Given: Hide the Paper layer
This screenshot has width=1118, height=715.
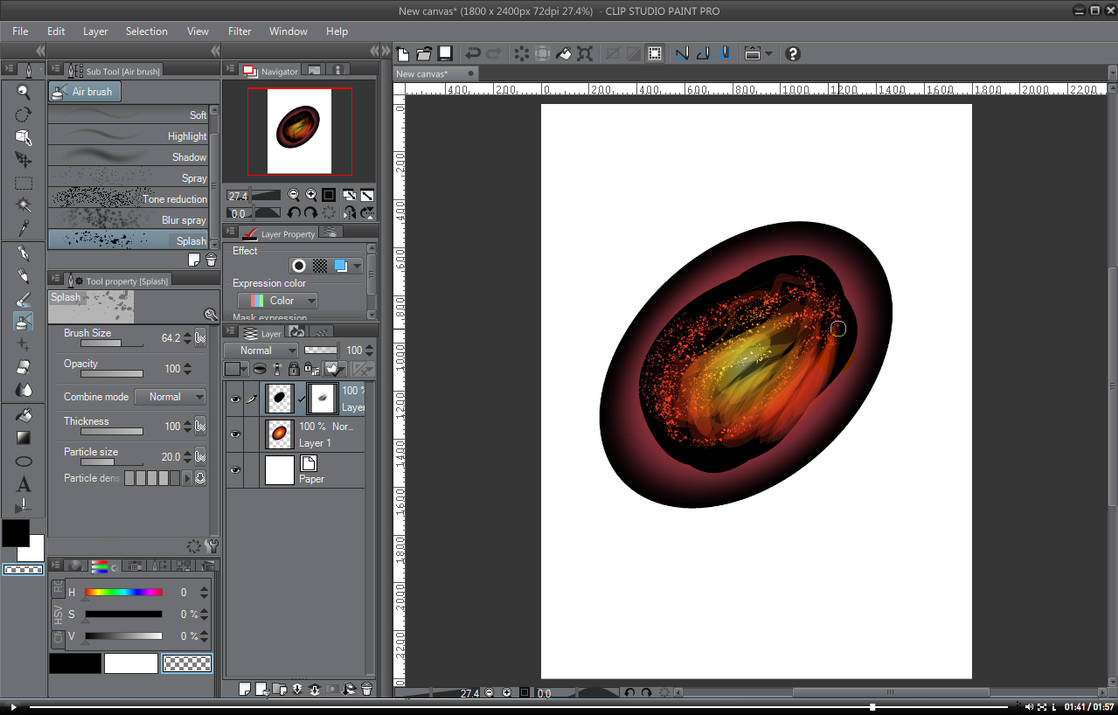Looking at the screenshot, I should click(x=236, y=470).
